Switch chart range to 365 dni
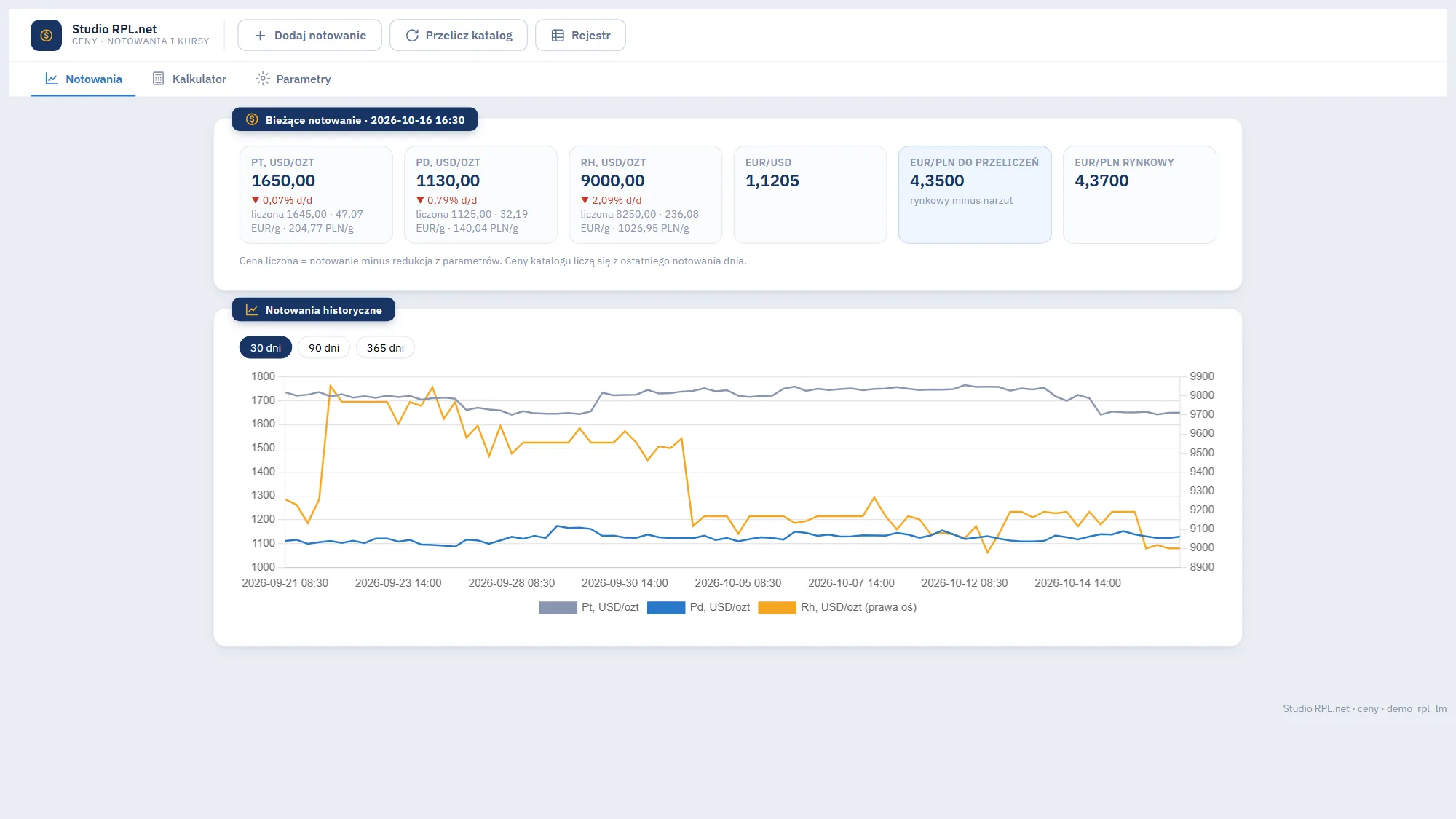 point(385,347)
